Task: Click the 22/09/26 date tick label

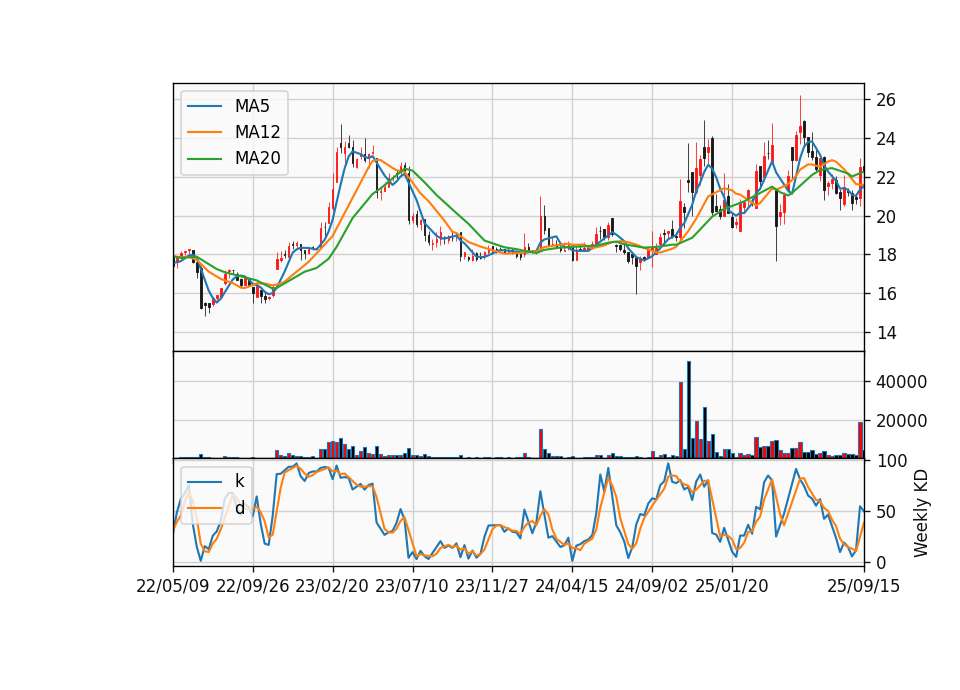Action: tap(253, 586)
